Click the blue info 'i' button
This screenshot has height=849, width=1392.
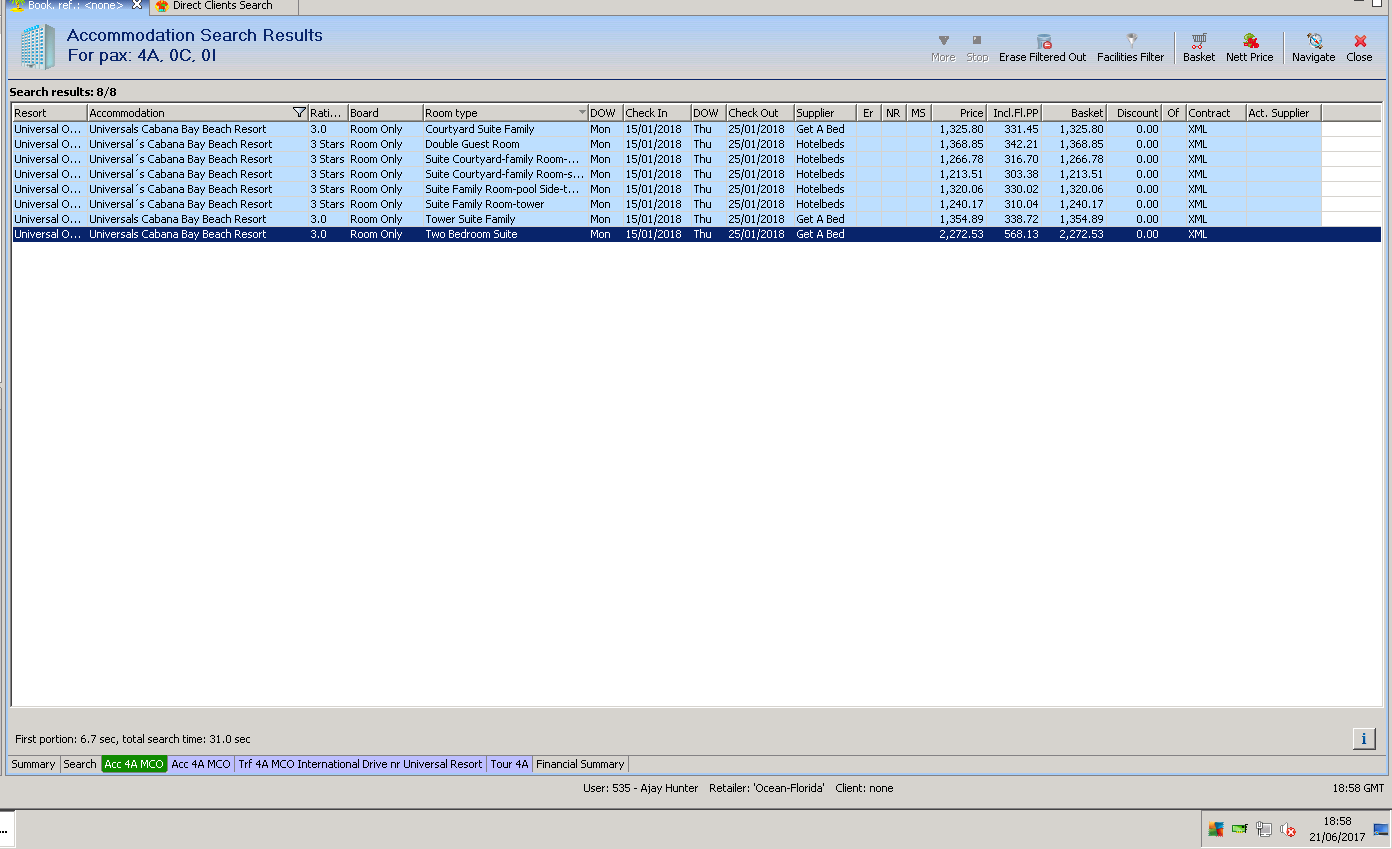(1364, 739)
